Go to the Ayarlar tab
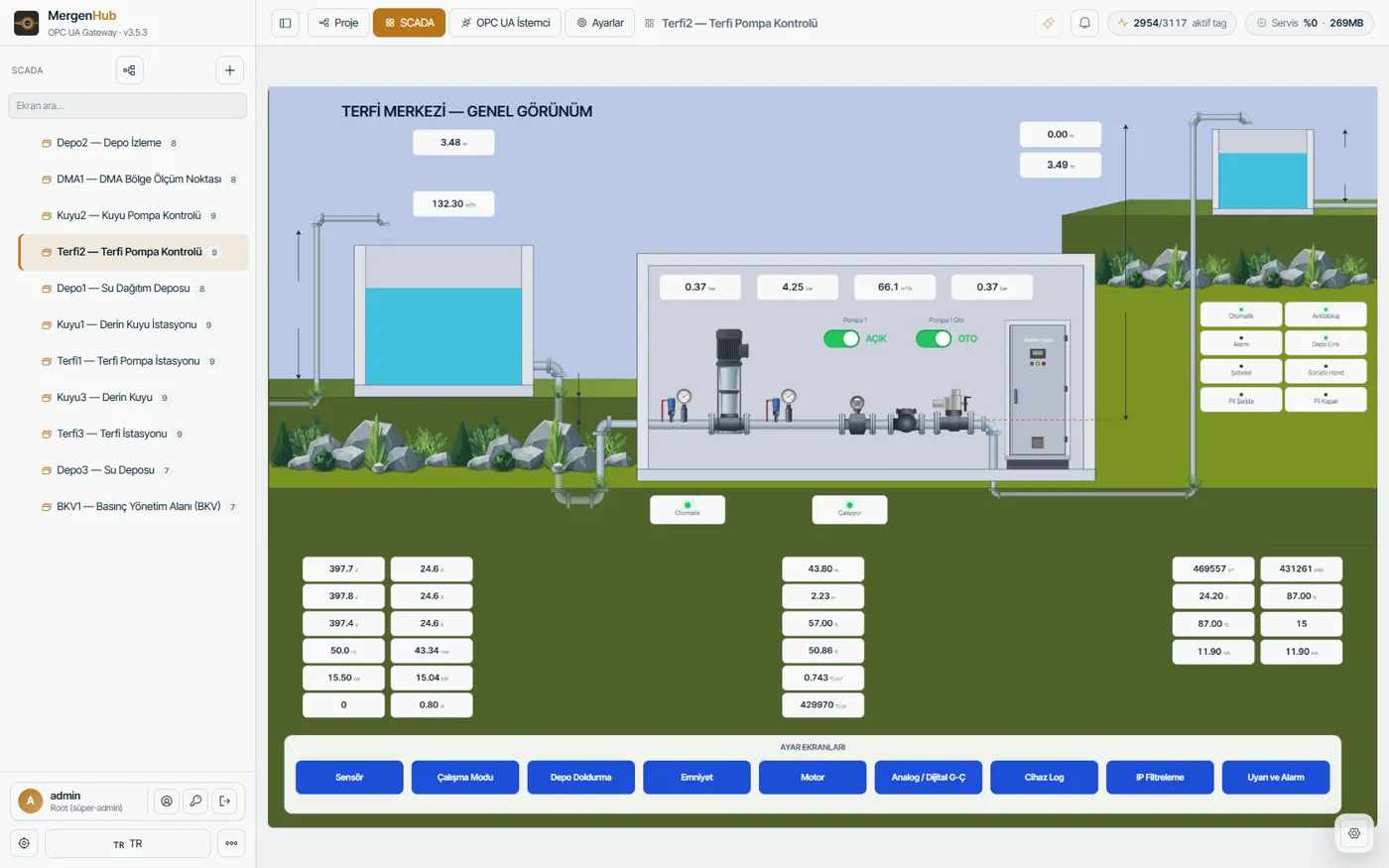This screenshot has height=868, width=1389. pos(599,23)
